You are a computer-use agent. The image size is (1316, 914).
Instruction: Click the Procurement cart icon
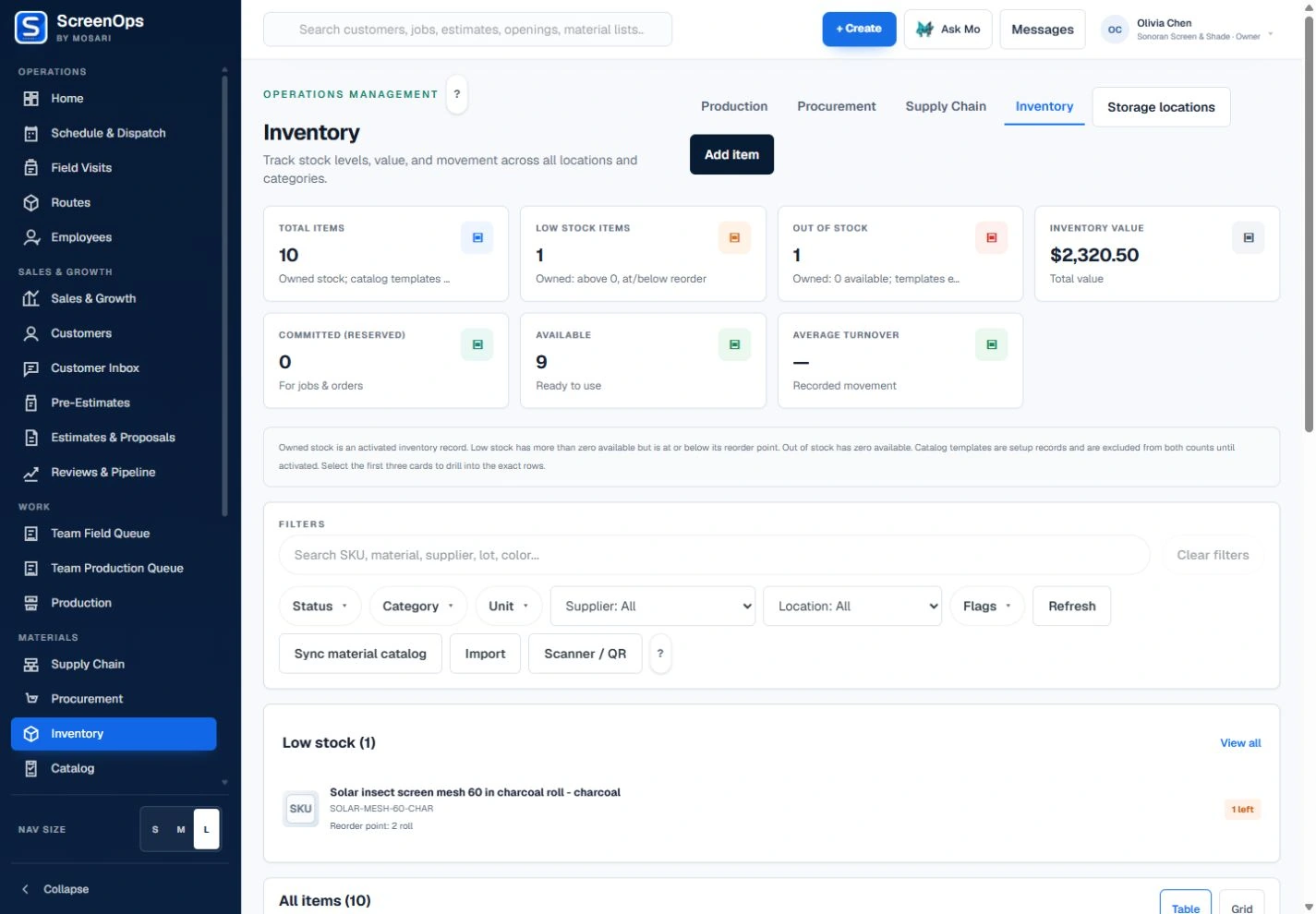coord(31,699)
